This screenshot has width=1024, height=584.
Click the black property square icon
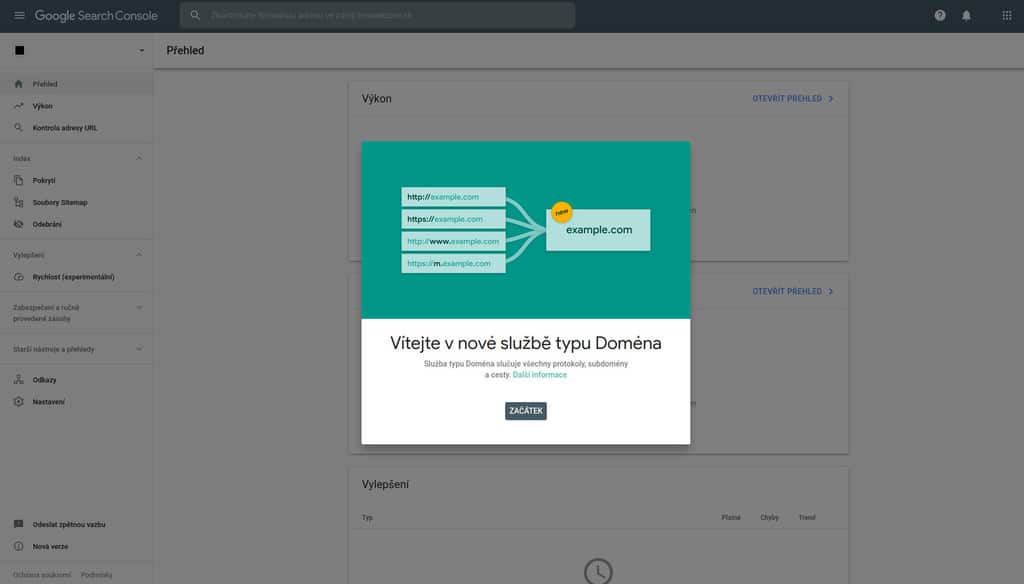click(20, 50)
